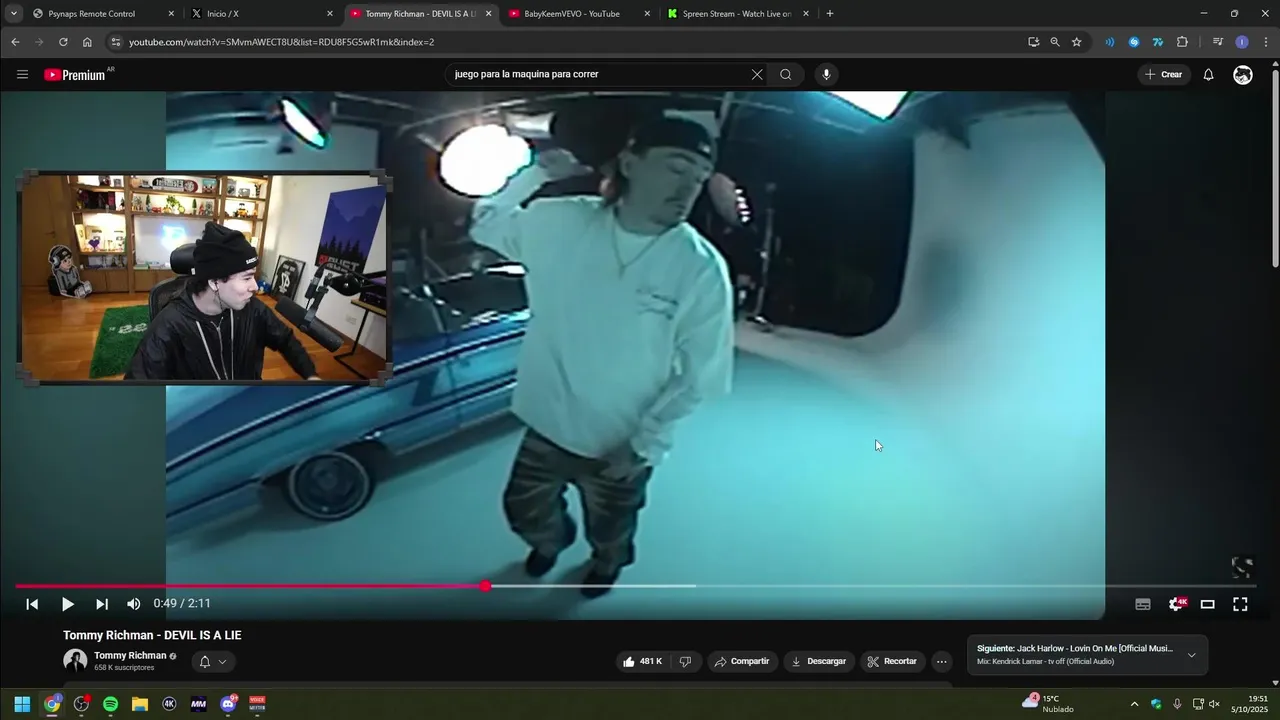
Task: Switch to BabyKeemVEVO YouTube tab
Action: click(578, 14)
